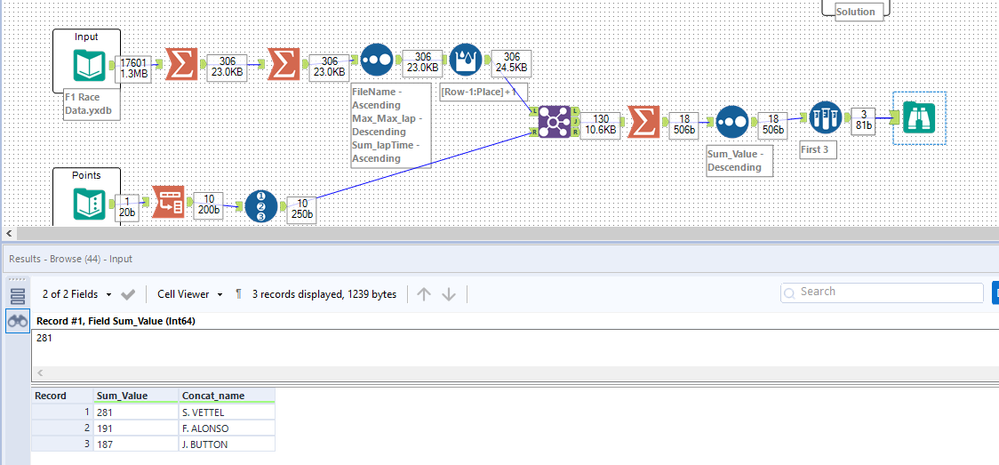The height and width of the screenshot is (465, 999).
Task: Select the Summarize tool after the Join
Action: [x=643, y=121]
